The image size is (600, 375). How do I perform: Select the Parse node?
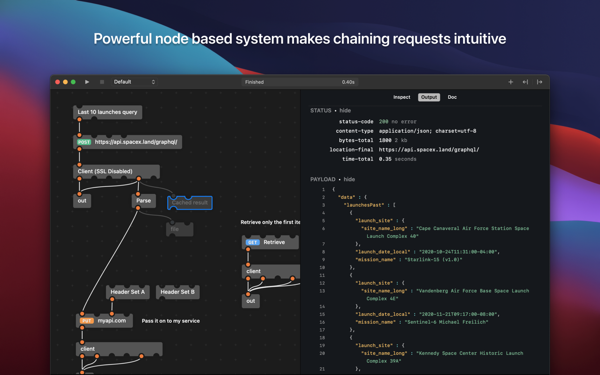click(x=144, y=201)
